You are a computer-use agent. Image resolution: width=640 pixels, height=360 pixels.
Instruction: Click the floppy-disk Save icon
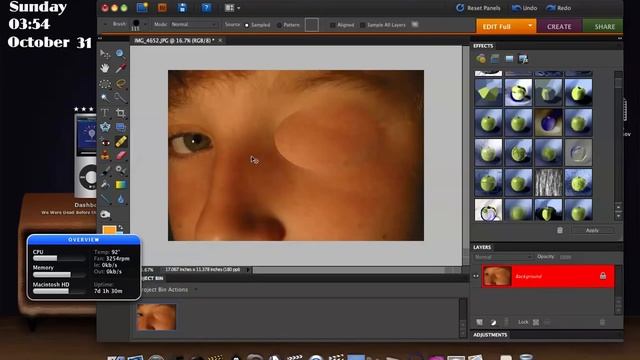(x=182, y=7)
